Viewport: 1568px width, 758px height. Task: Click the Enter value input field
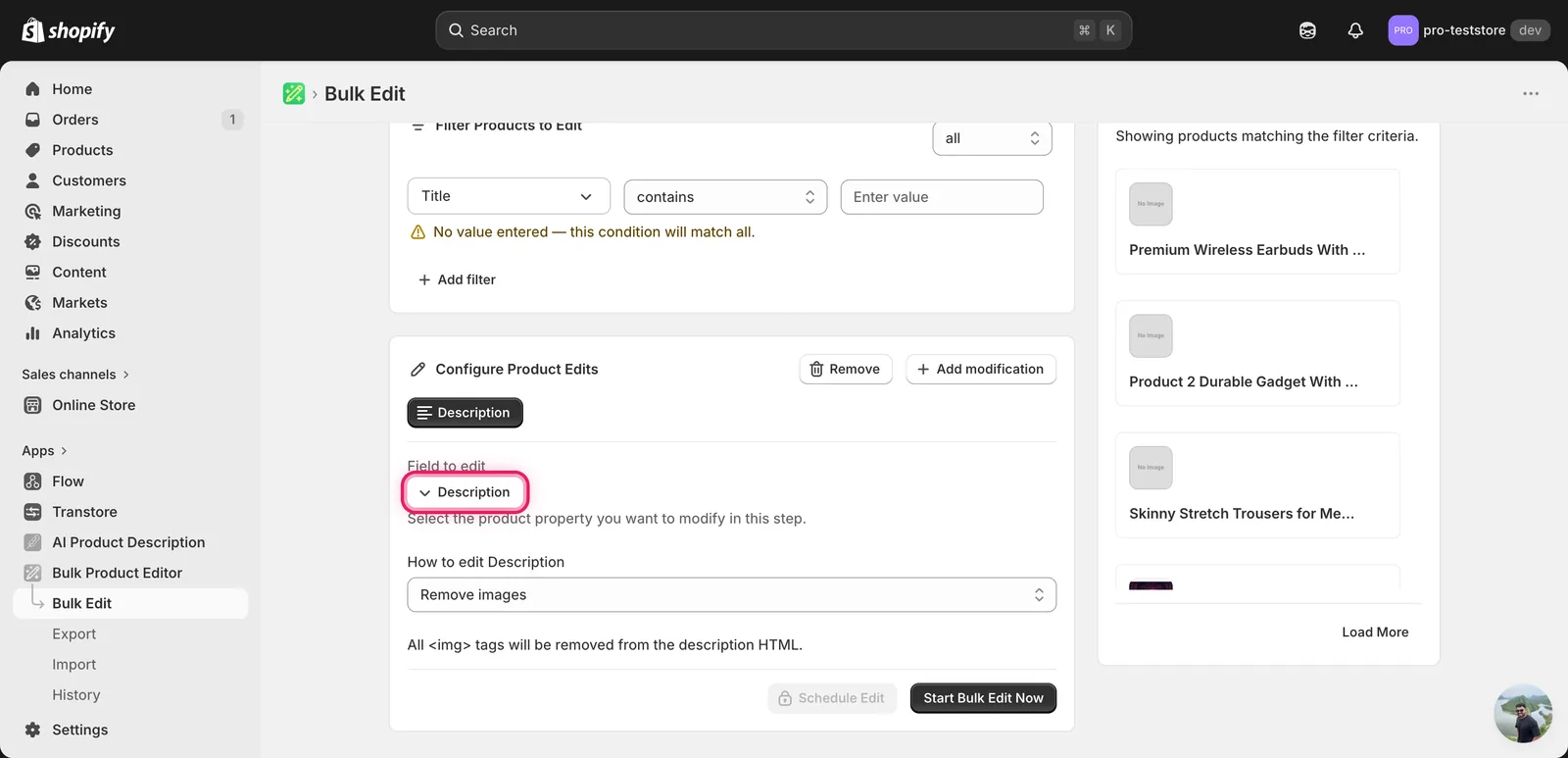coord(942,197)
